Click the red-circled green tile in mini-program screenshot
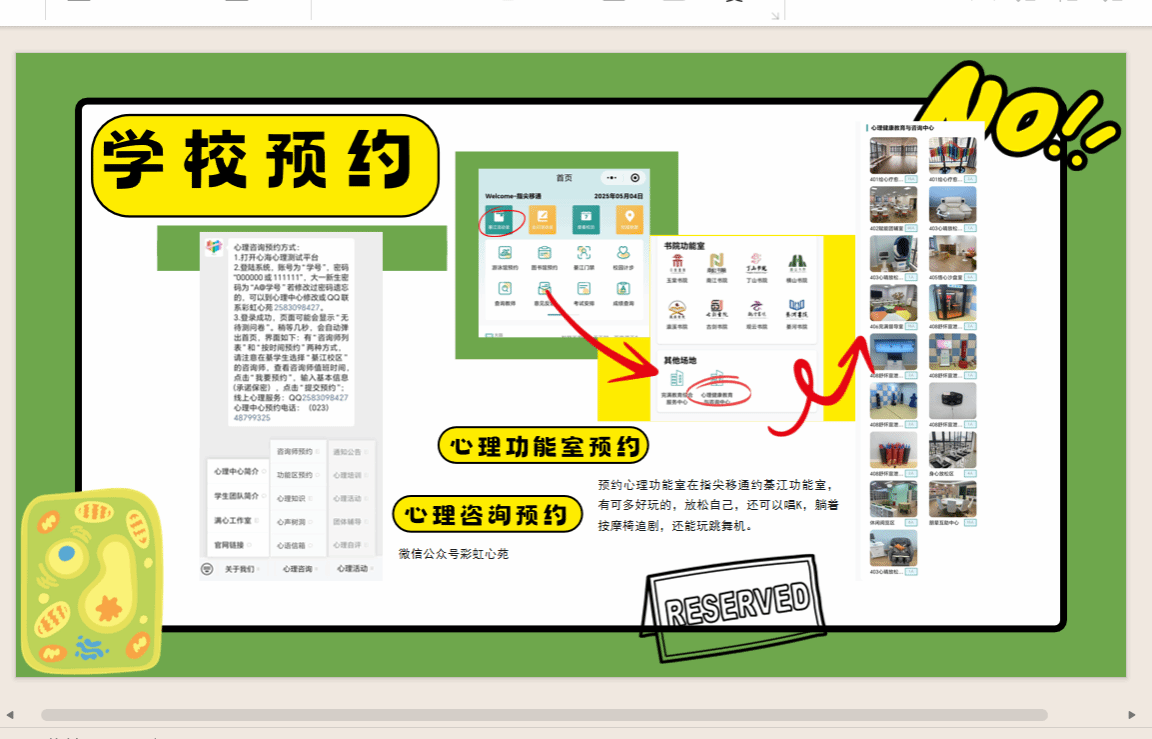 click(x=499, y=219)
